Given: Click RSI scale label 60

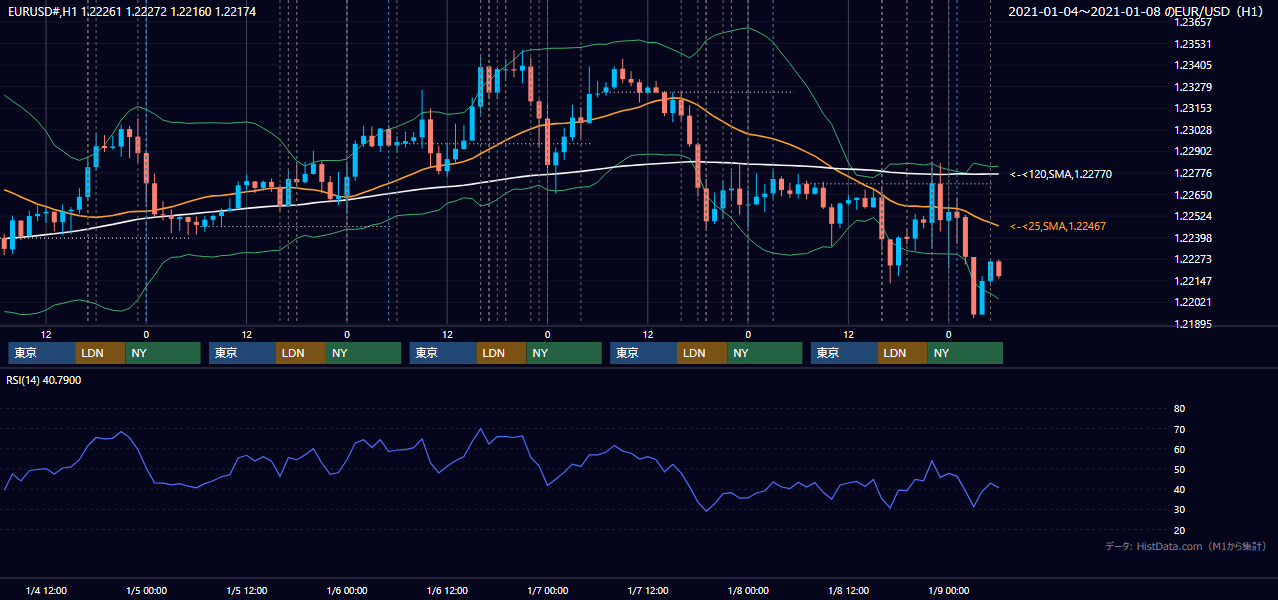Looking at the screenshot, I should [1179, 449].
